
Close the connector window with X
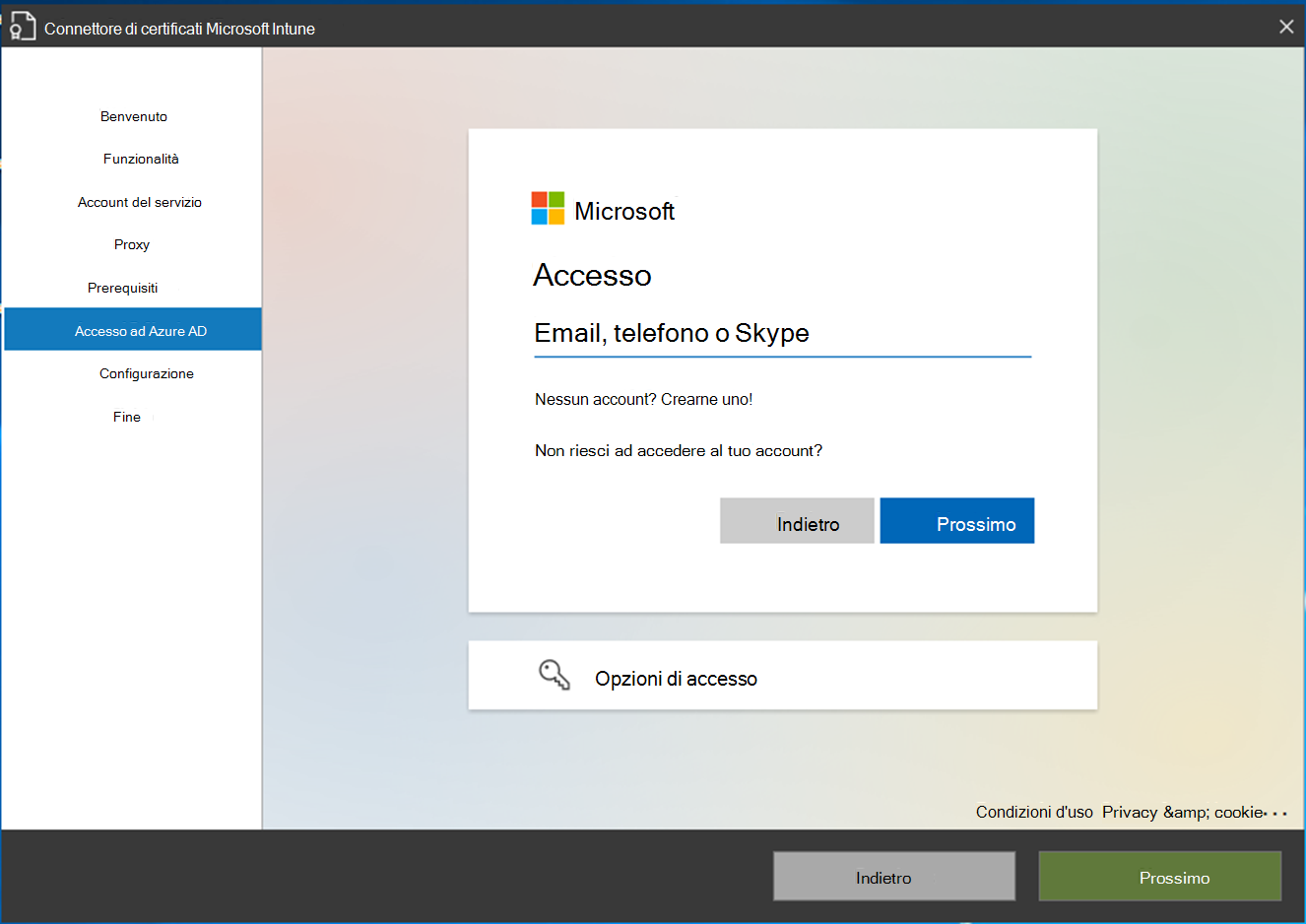pyautogui.click(x=1286, y=27)
